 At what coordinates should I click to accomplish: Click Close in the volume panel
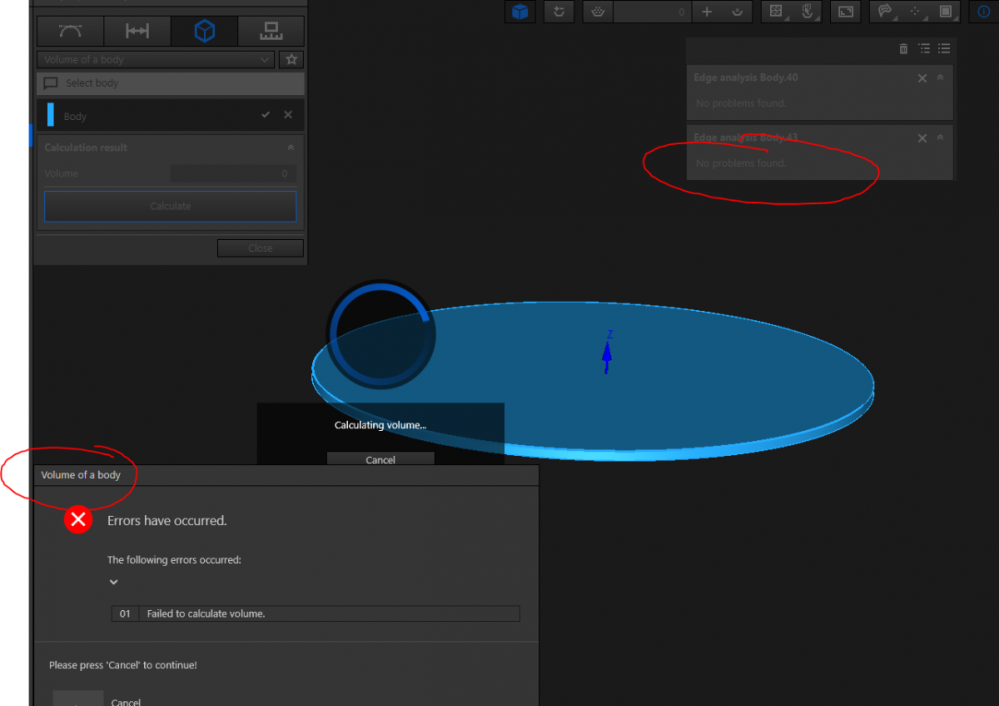[x=260, y=248]
